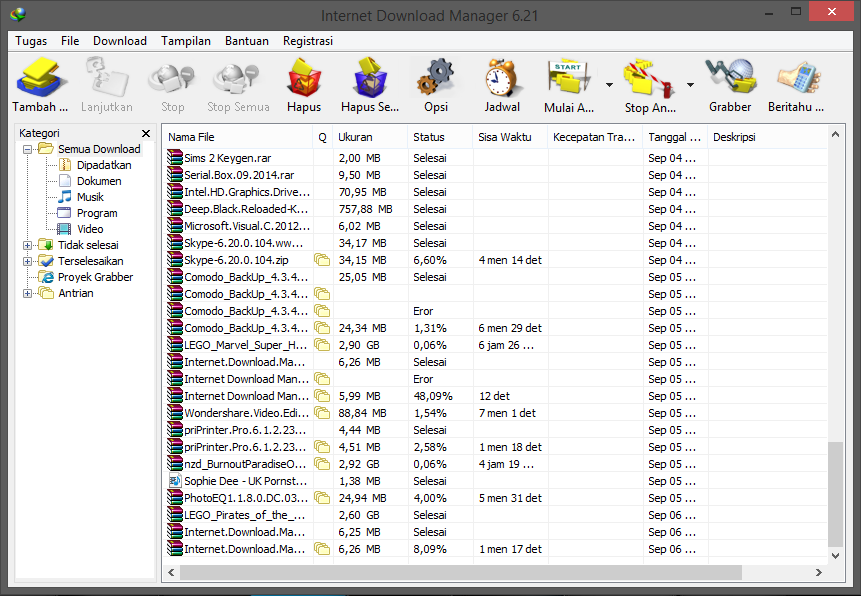Sort by Sisa Waktu column header

tap(510, 137)
